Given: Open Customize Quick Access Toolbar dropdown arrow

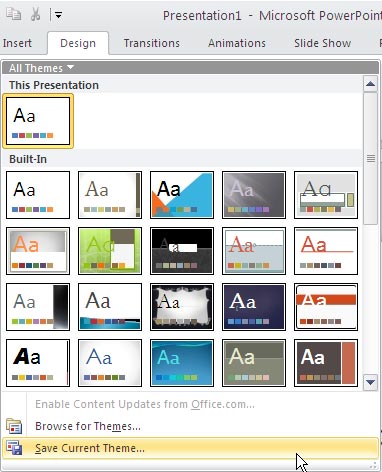Looking at the screenshot, I should point(58,15).
